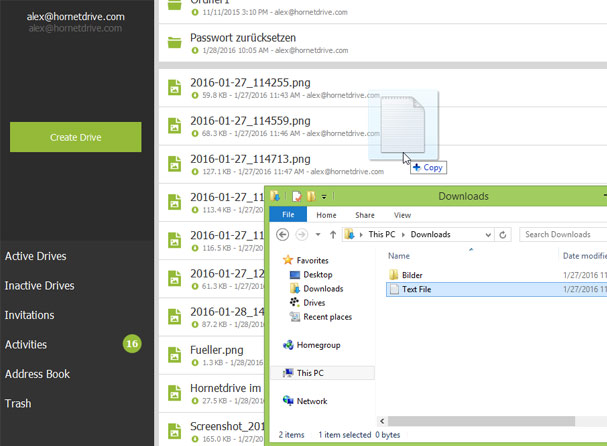This screenshot has width=607, height=446.
Task: Click the Explorer Refresh button
Action: click(504, 234)
